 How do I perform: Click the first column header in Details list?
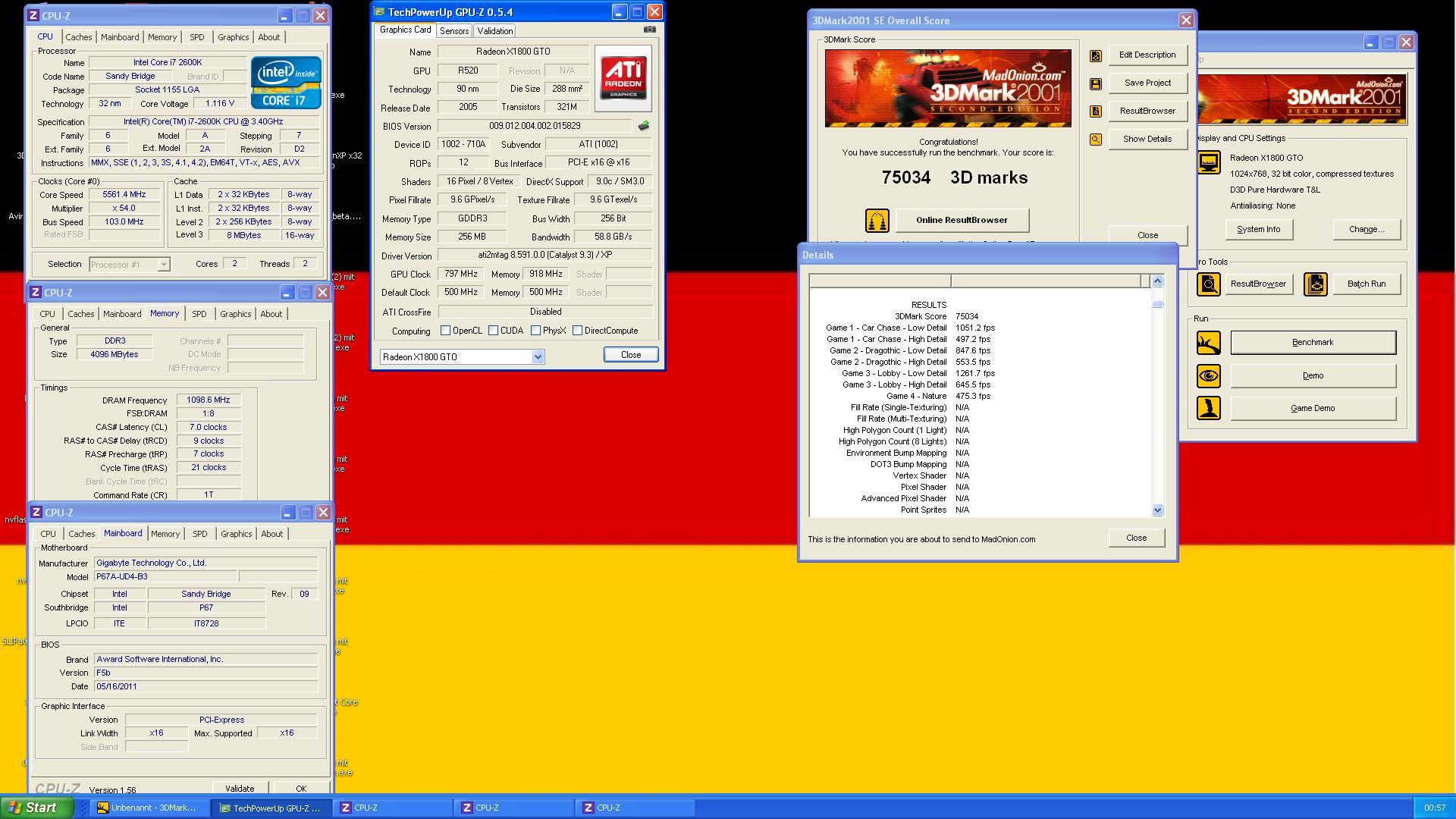tap(880, 281)
